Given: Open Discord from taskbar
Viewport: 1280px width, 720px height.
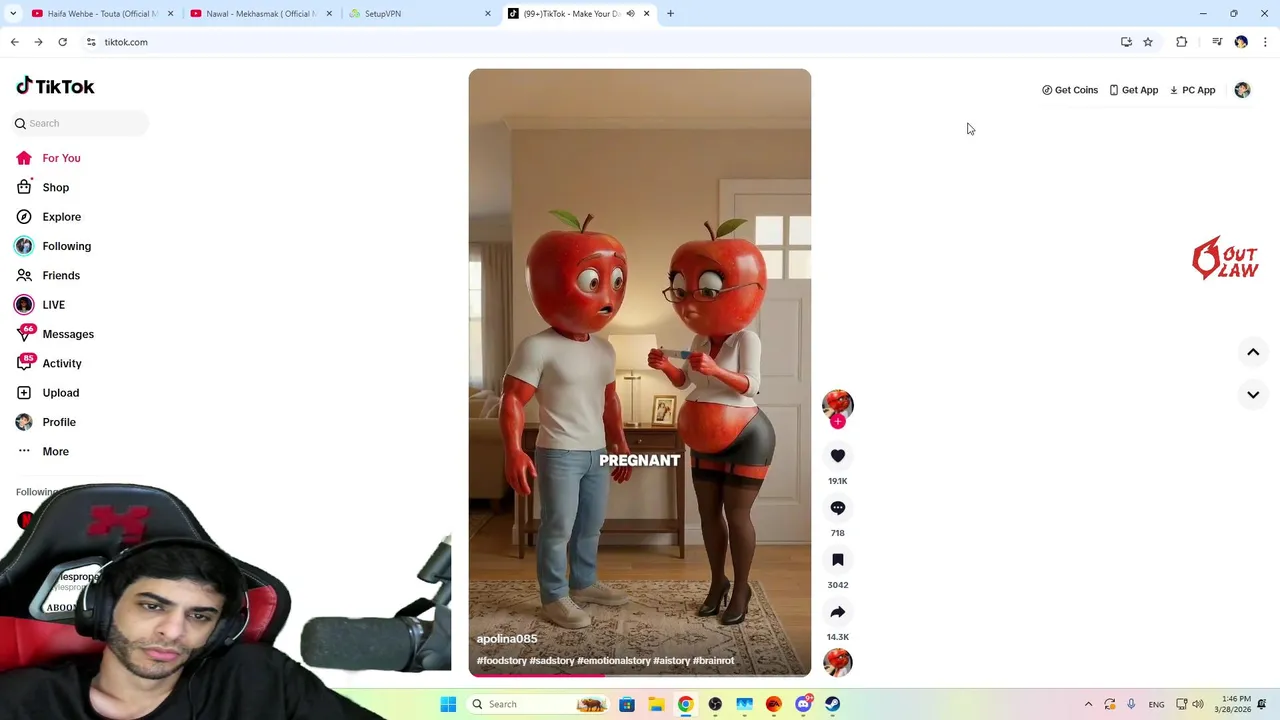Looking at the screenshot, I should click(803, 704).
